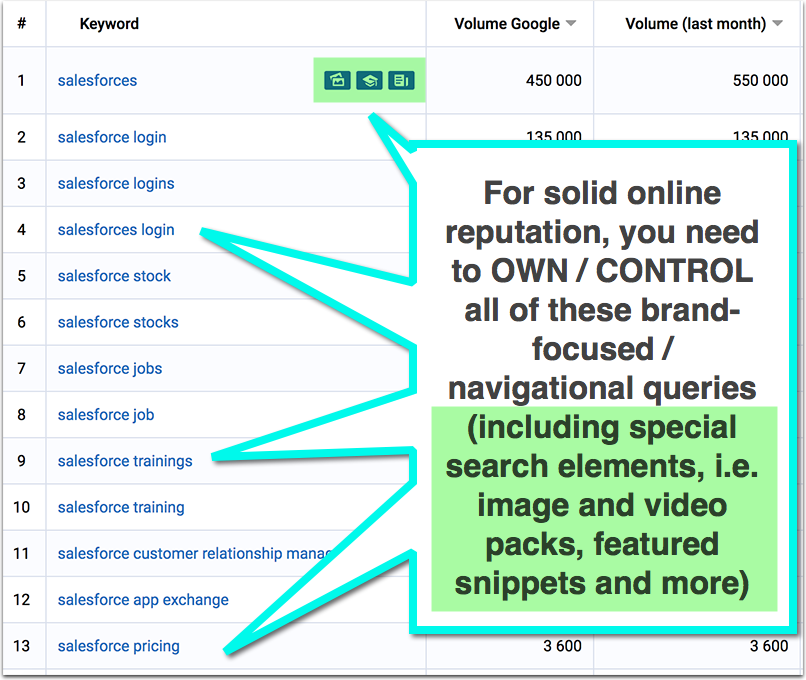Click row number 1 beside salesforces
This screenshot has width=806, height=680.
[21, 81]
